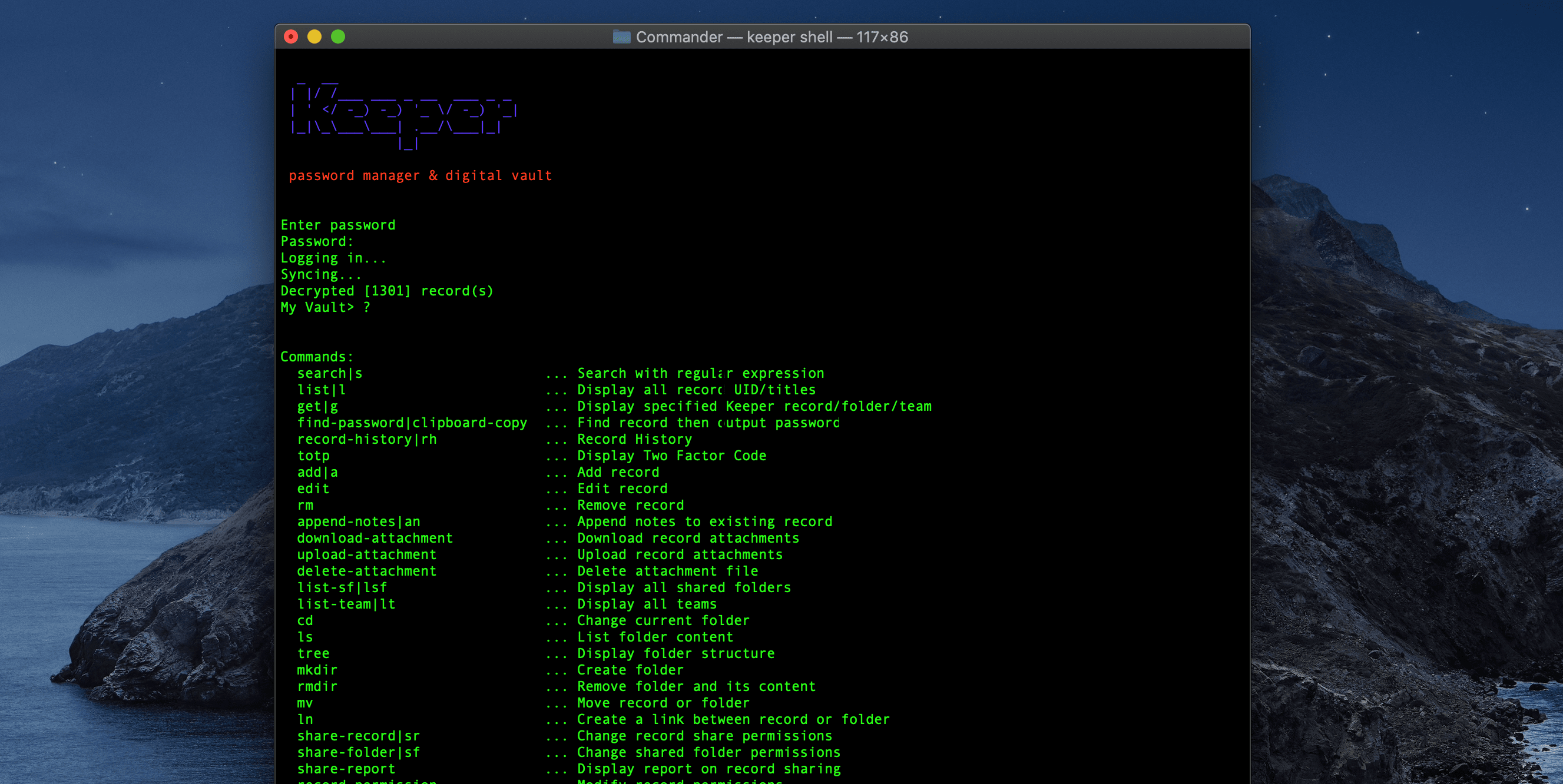Click the 'rm' command

[305, 505]
